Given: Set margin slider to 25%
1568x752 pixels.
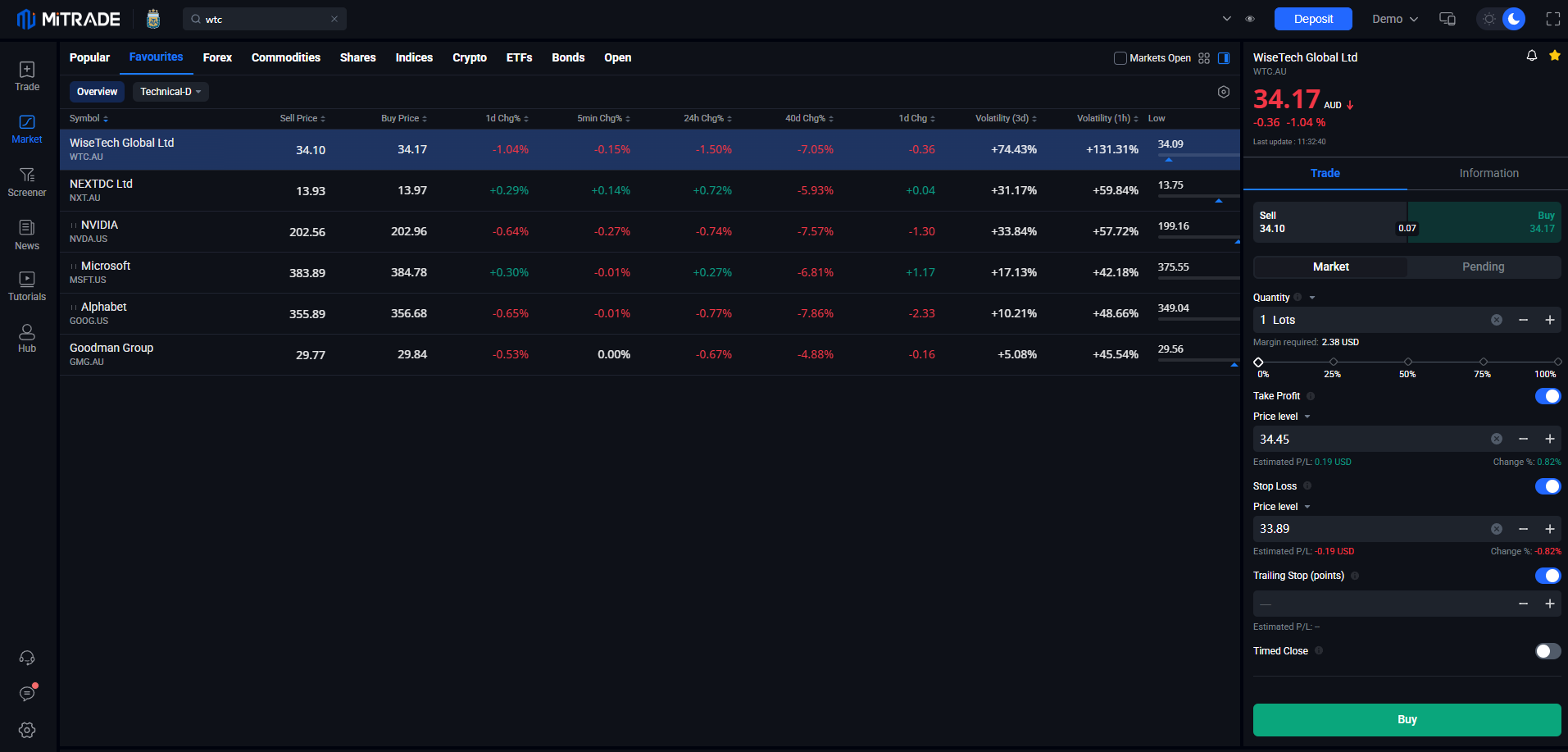Looking at the screenshot, I should pyautogui.click(x=1333, y=362).
